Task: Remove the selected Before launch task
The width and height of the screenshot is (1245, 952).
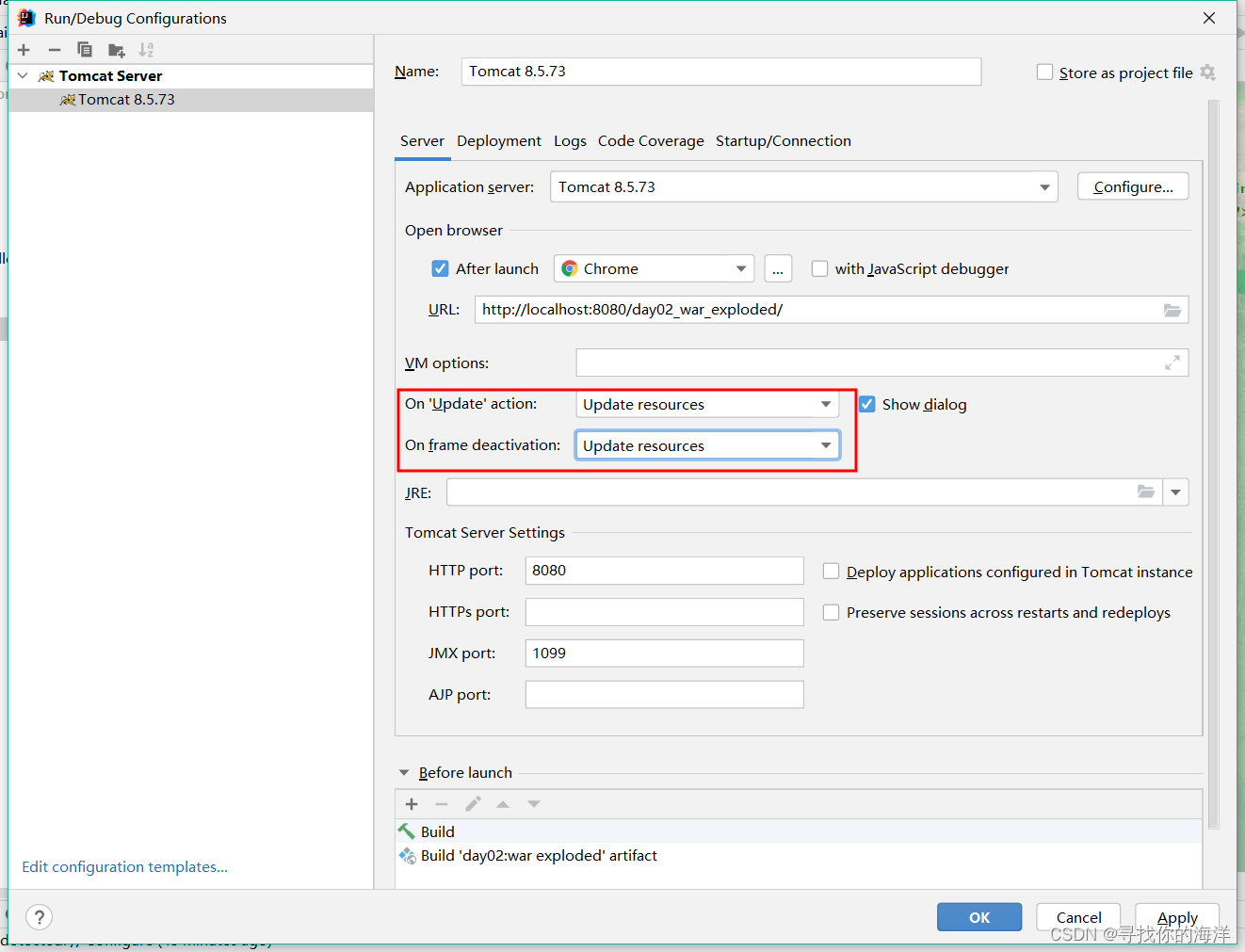Action: pos(442,804)
